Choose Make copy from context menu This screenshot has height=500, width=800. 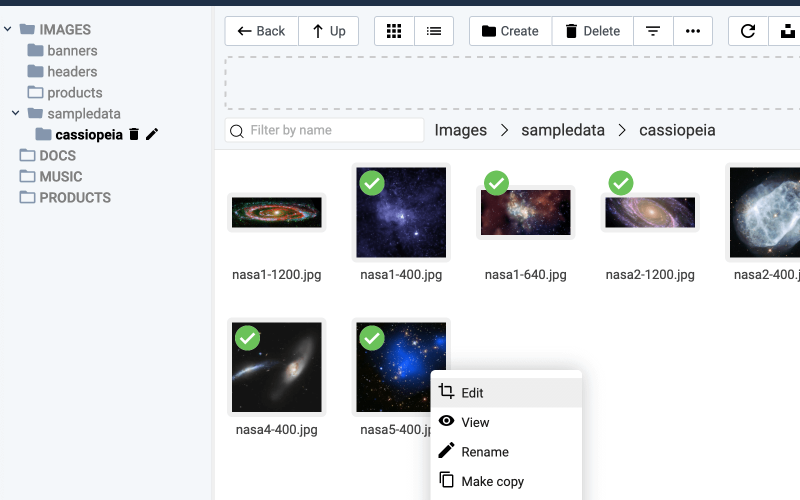click(x=506, y=482)
